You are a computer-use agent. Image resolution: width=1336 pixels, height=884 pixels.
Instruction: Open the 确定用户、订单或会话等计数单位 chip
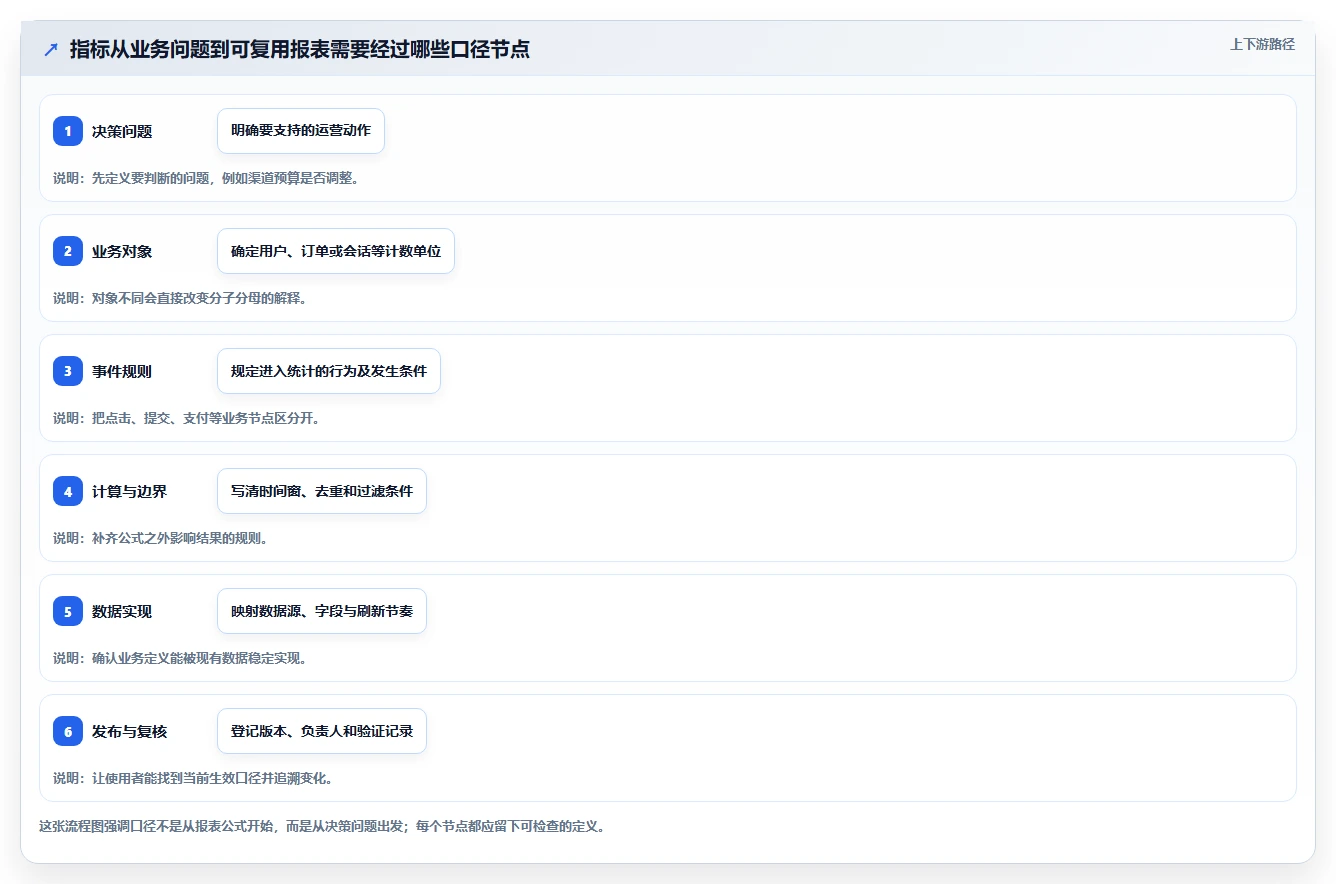tap(336, 251)
